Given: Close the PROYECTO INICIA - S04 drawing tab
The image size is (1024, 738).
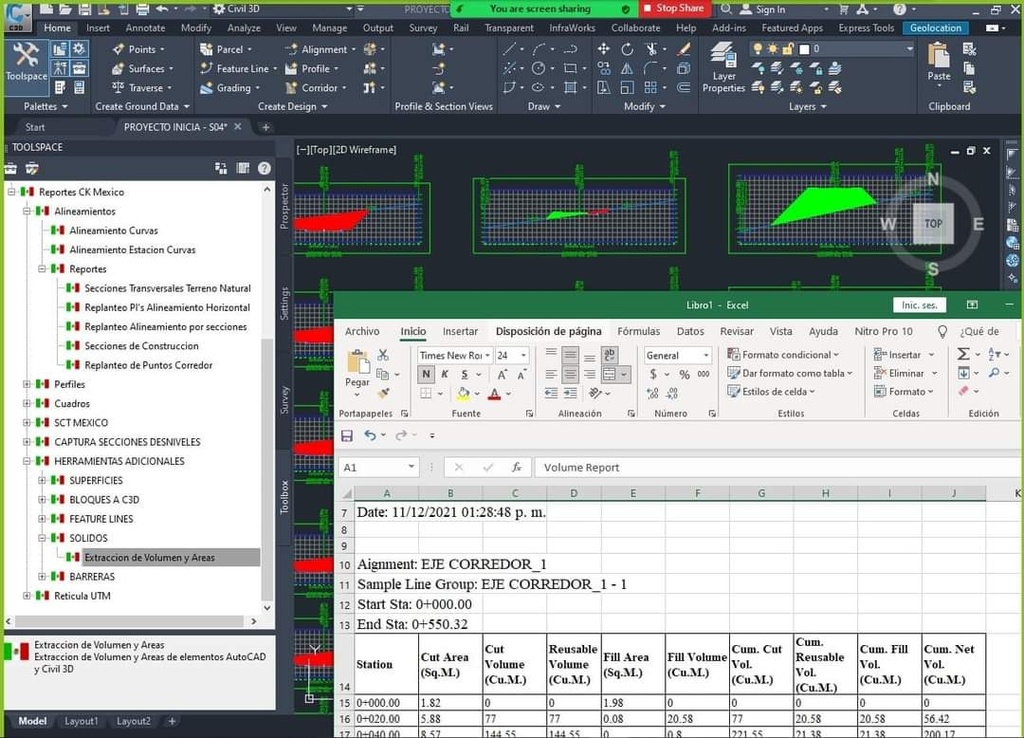Looking at the screenshot, I should click(238, 127).
